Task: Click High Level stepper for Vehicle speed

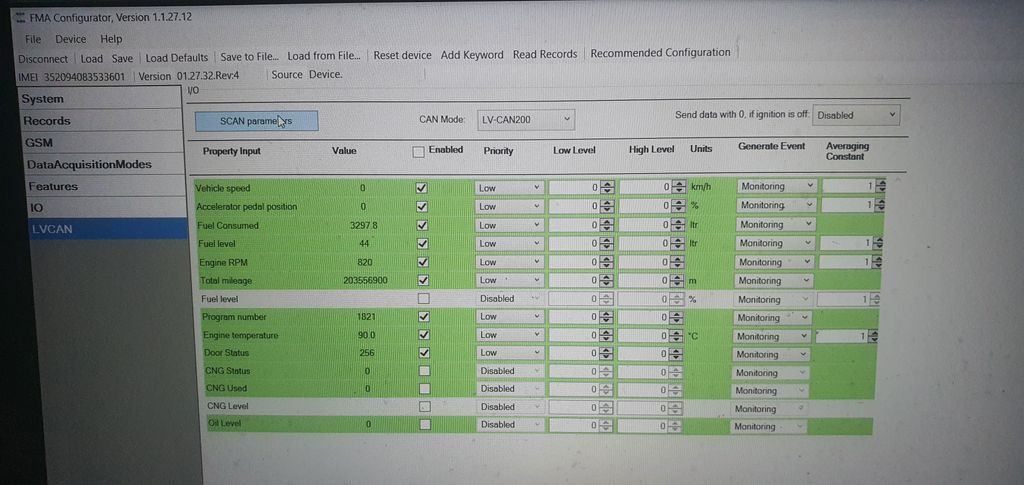Action: point(679,187)
